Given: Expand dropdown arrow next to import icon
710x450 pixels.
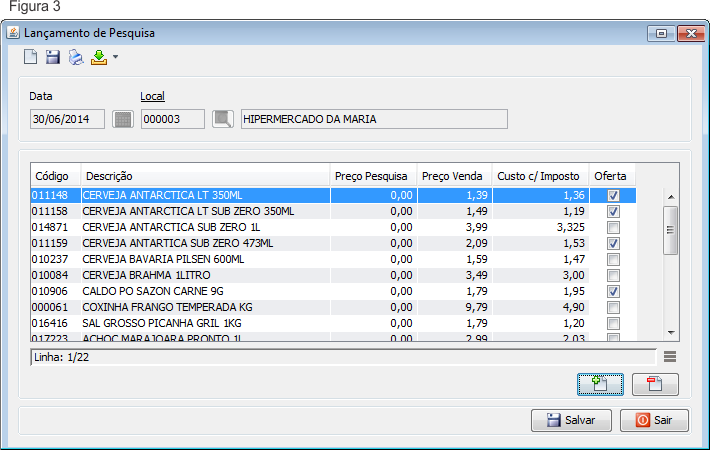Looking at the screenshot, I should (x=115, y=58).
